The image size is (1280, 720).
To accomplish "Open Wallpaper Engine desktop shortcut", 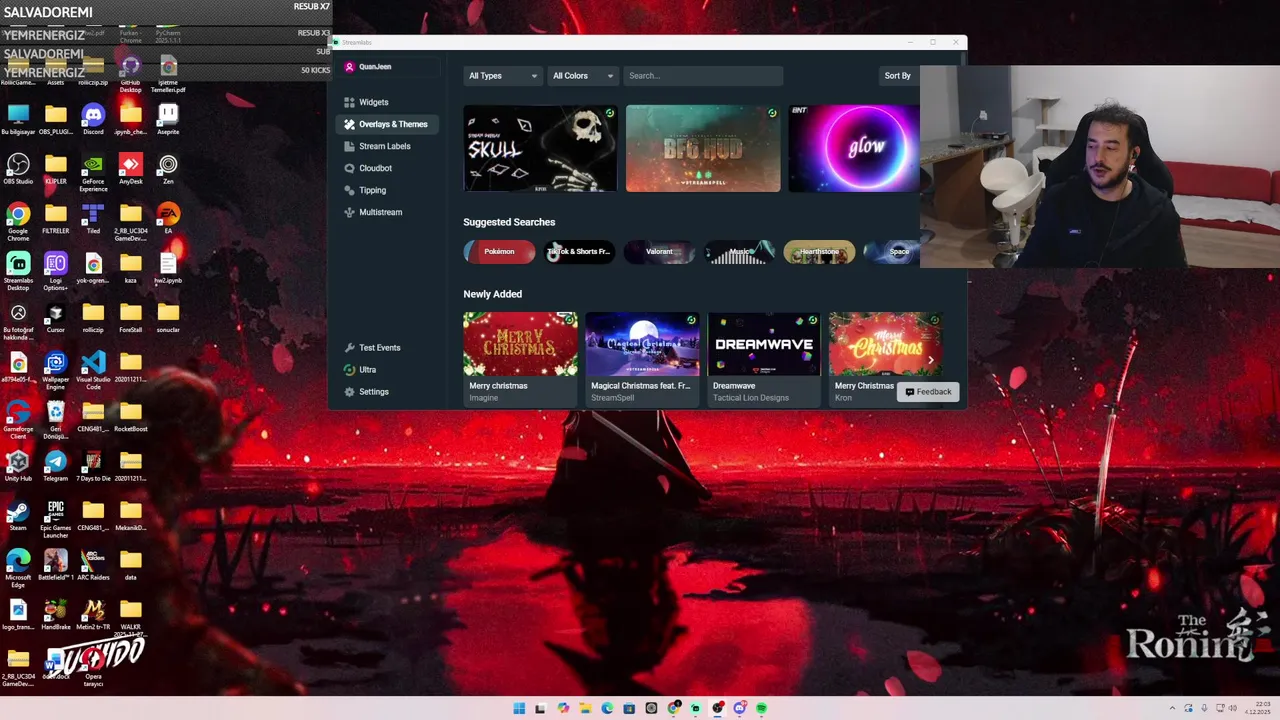I will pos(56,371).
